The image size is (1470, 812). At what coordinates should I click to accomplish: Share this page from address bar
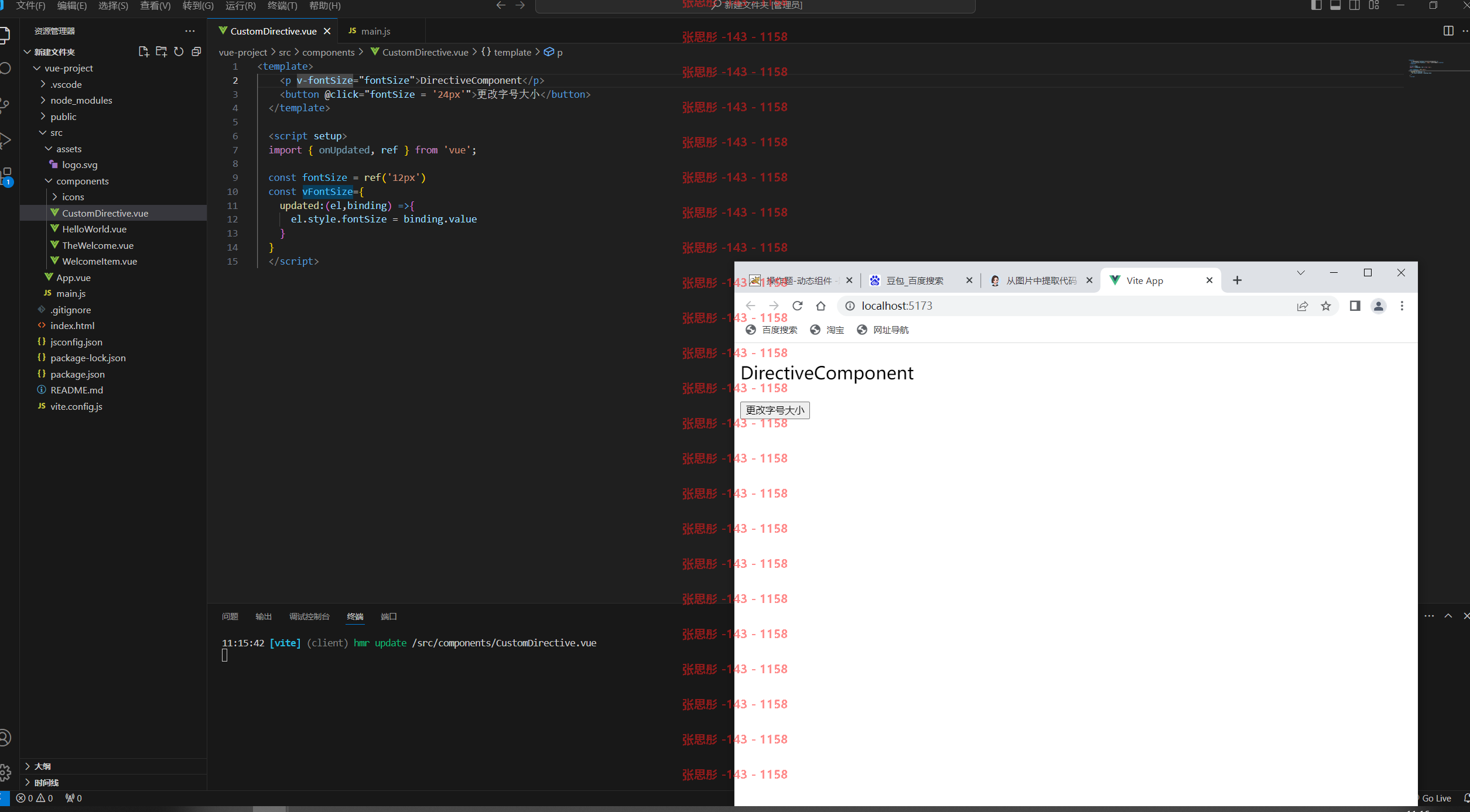pyautogui.click(x=1303, y=306)
